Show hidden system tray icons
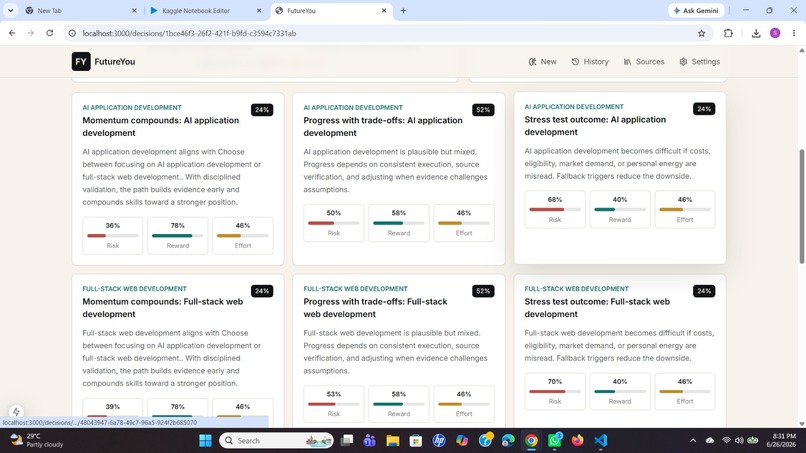 692,441
